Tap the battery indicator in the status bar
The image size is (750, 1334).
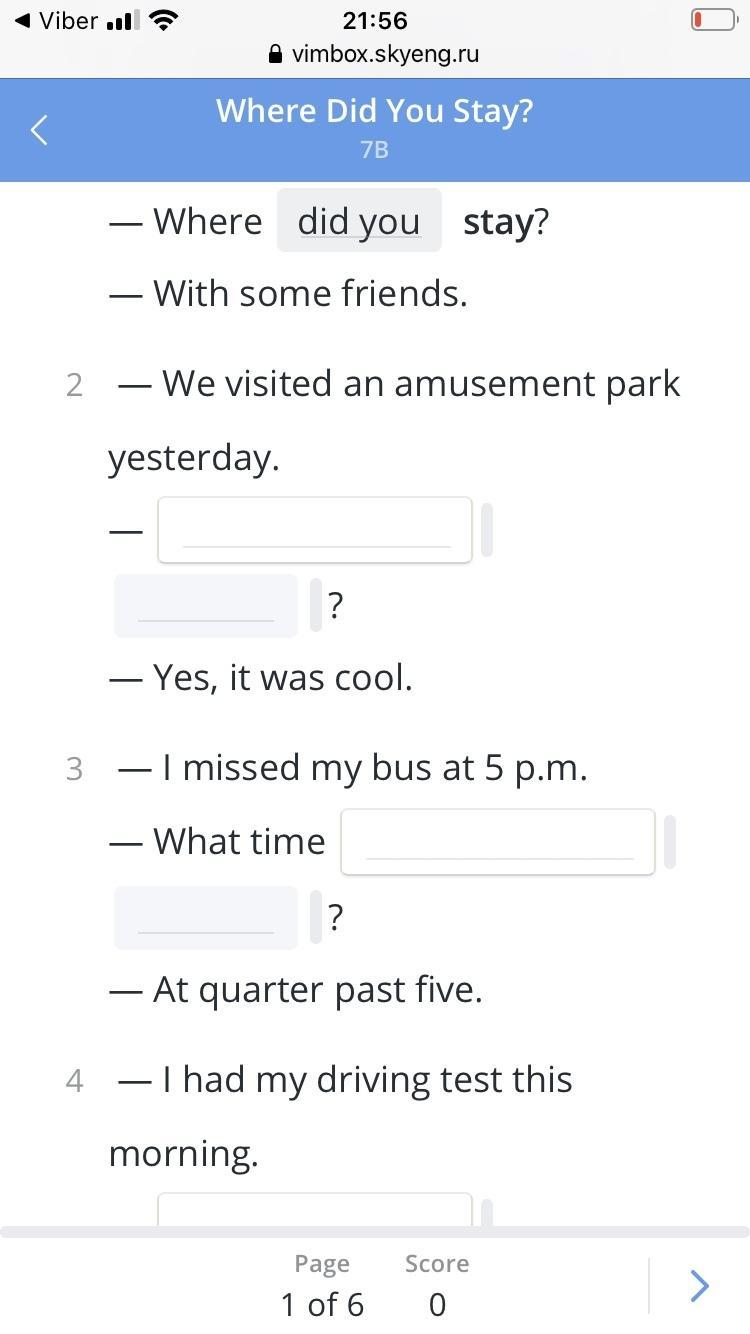(713, 20)
